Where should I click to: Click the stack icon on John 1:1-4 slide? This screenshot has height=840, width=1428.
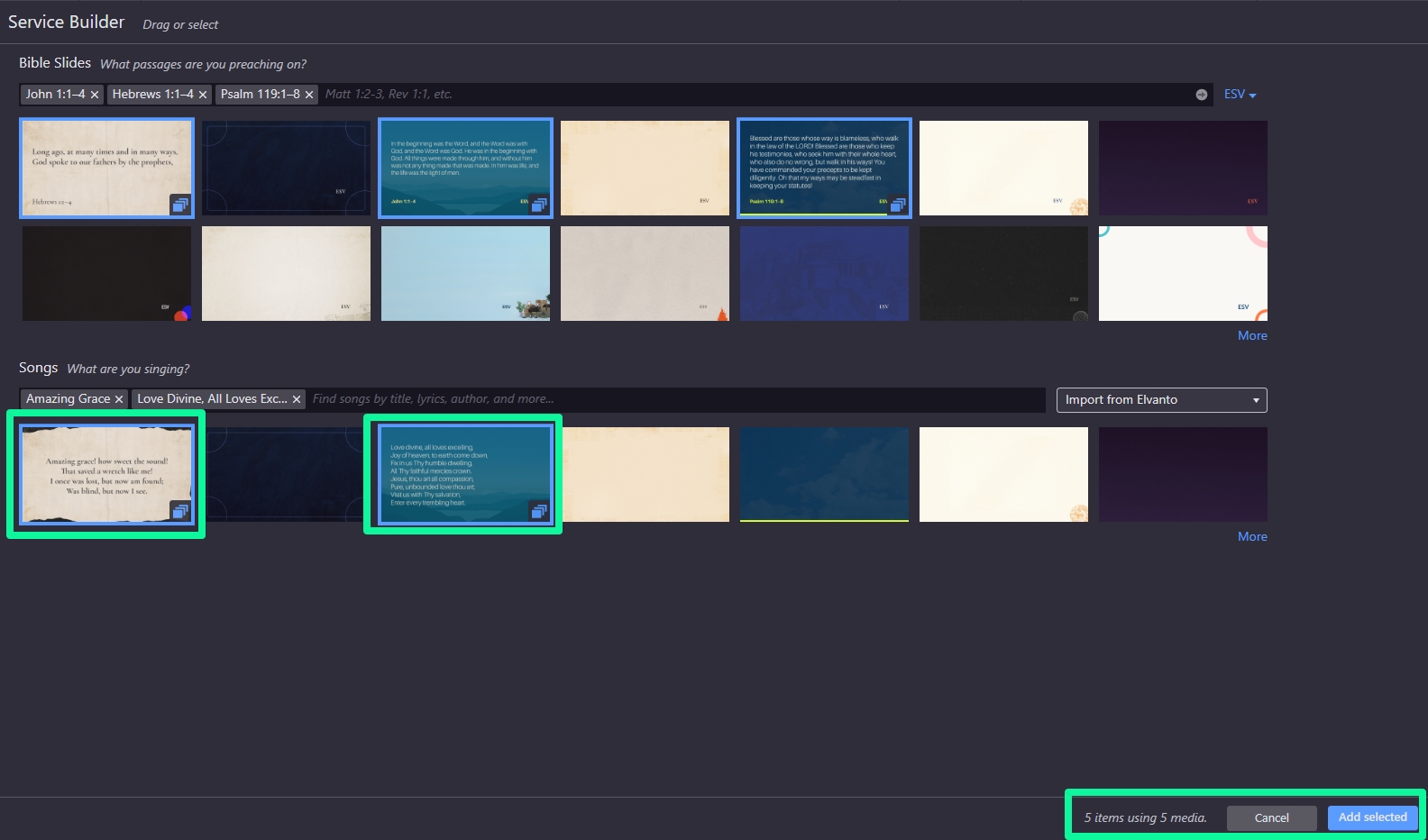(539, 205)
